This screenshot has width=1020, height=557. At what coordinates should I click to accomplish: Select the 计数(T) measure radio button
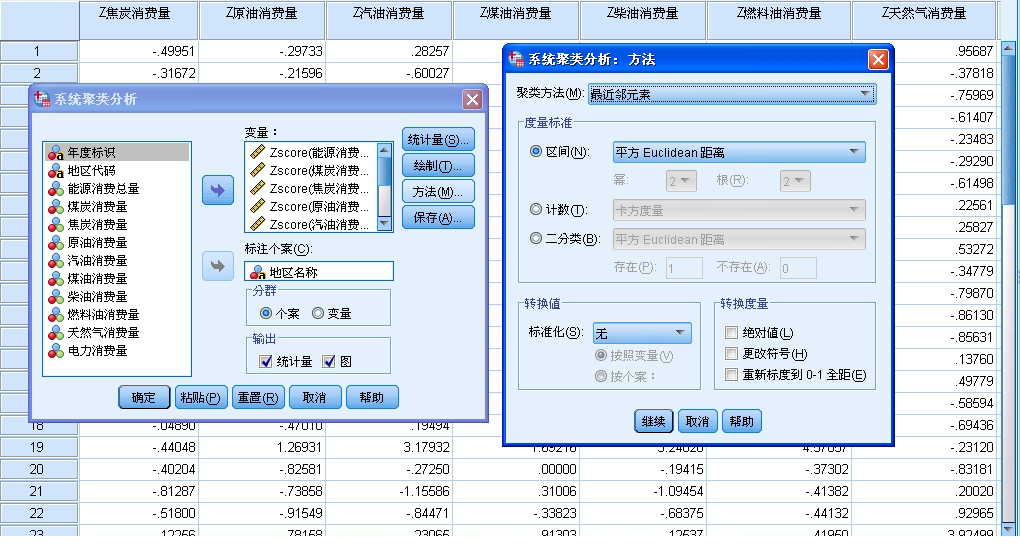tap(536, 209)
